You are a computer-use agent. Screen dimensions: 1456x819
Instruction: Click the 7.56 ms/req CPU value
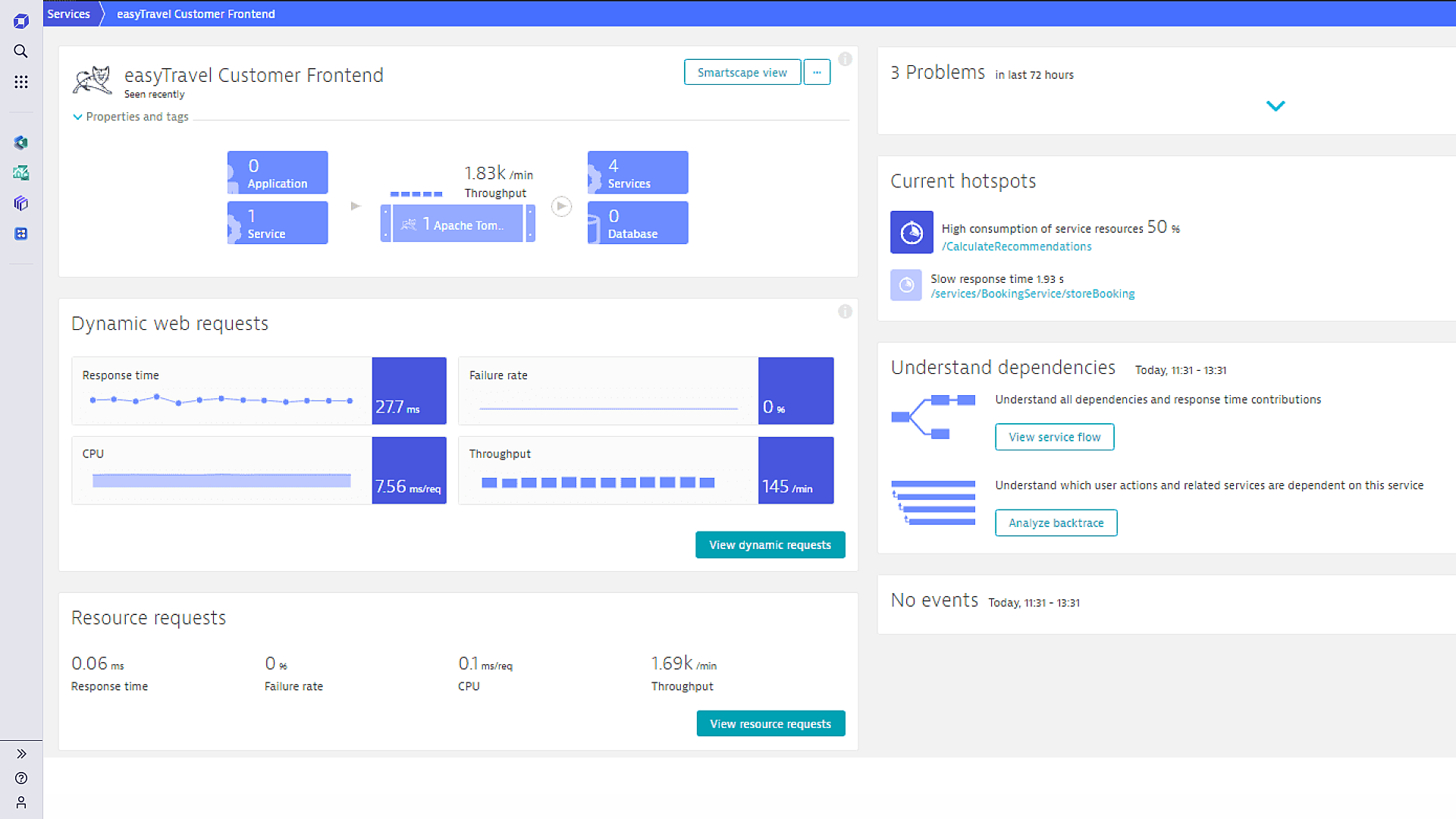click(x=408, y=487)
